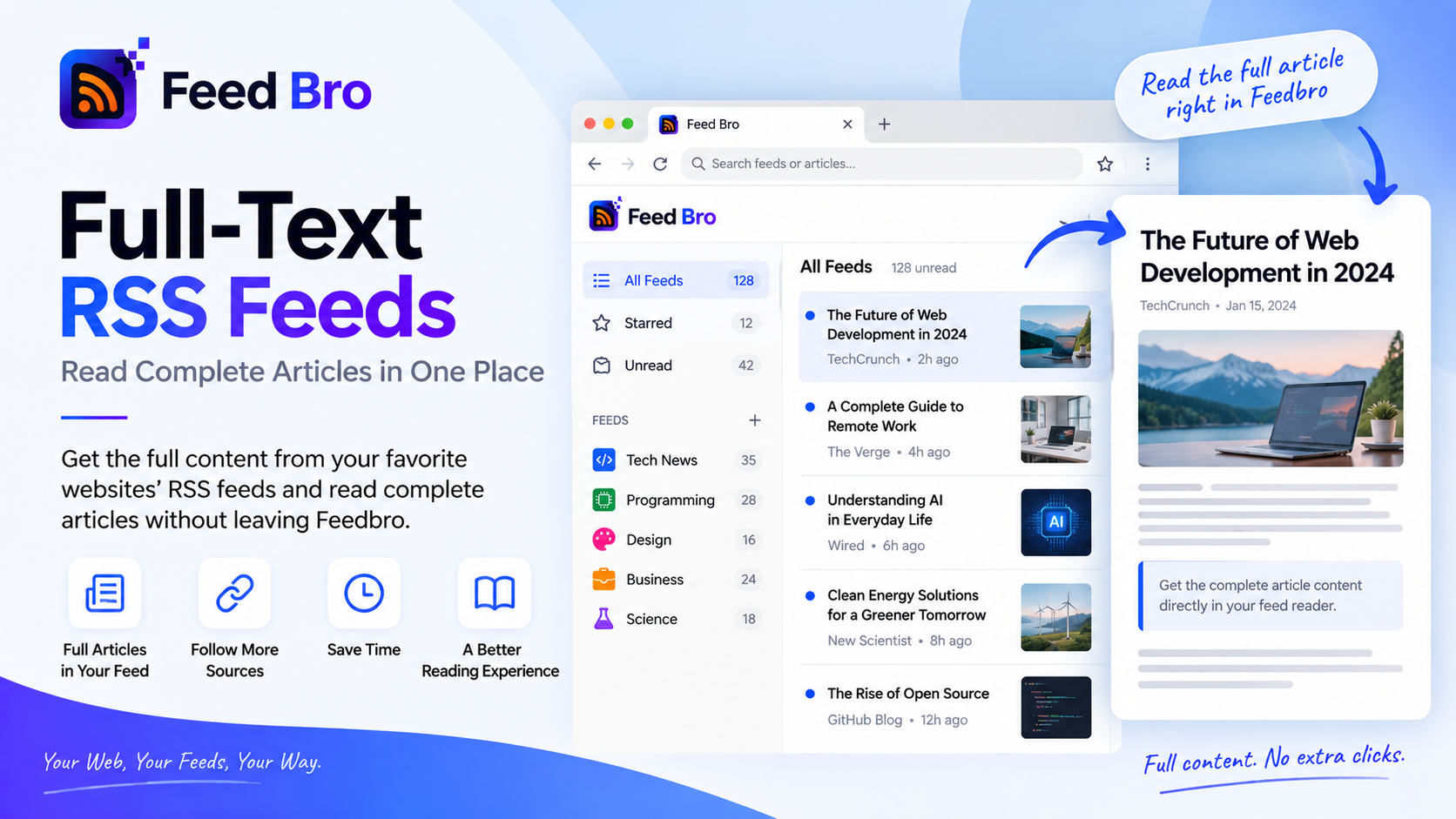Image resolution: width=1456 pixels, height=819 pixels.
Task: Click the All Feeds heading in article list
Action: pyautogui.click(x=836, y=266)
